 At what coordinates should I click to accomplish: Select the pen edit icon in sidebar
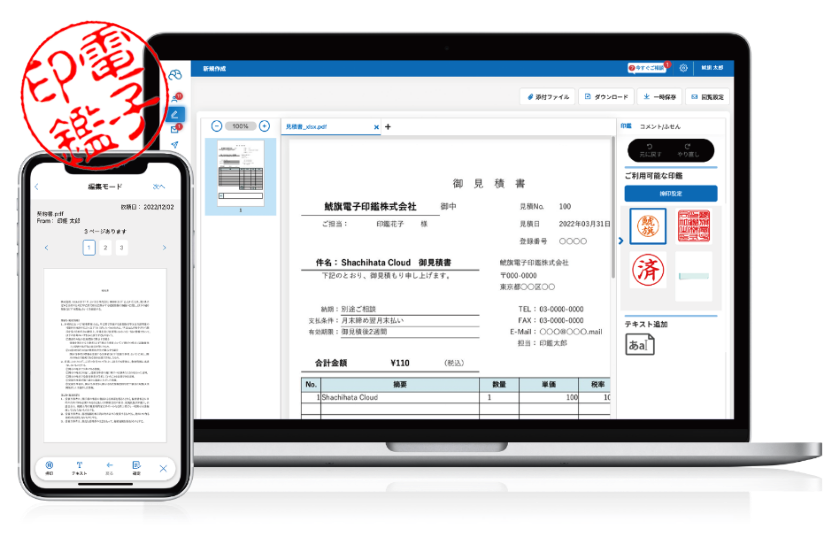coord(176,113)
